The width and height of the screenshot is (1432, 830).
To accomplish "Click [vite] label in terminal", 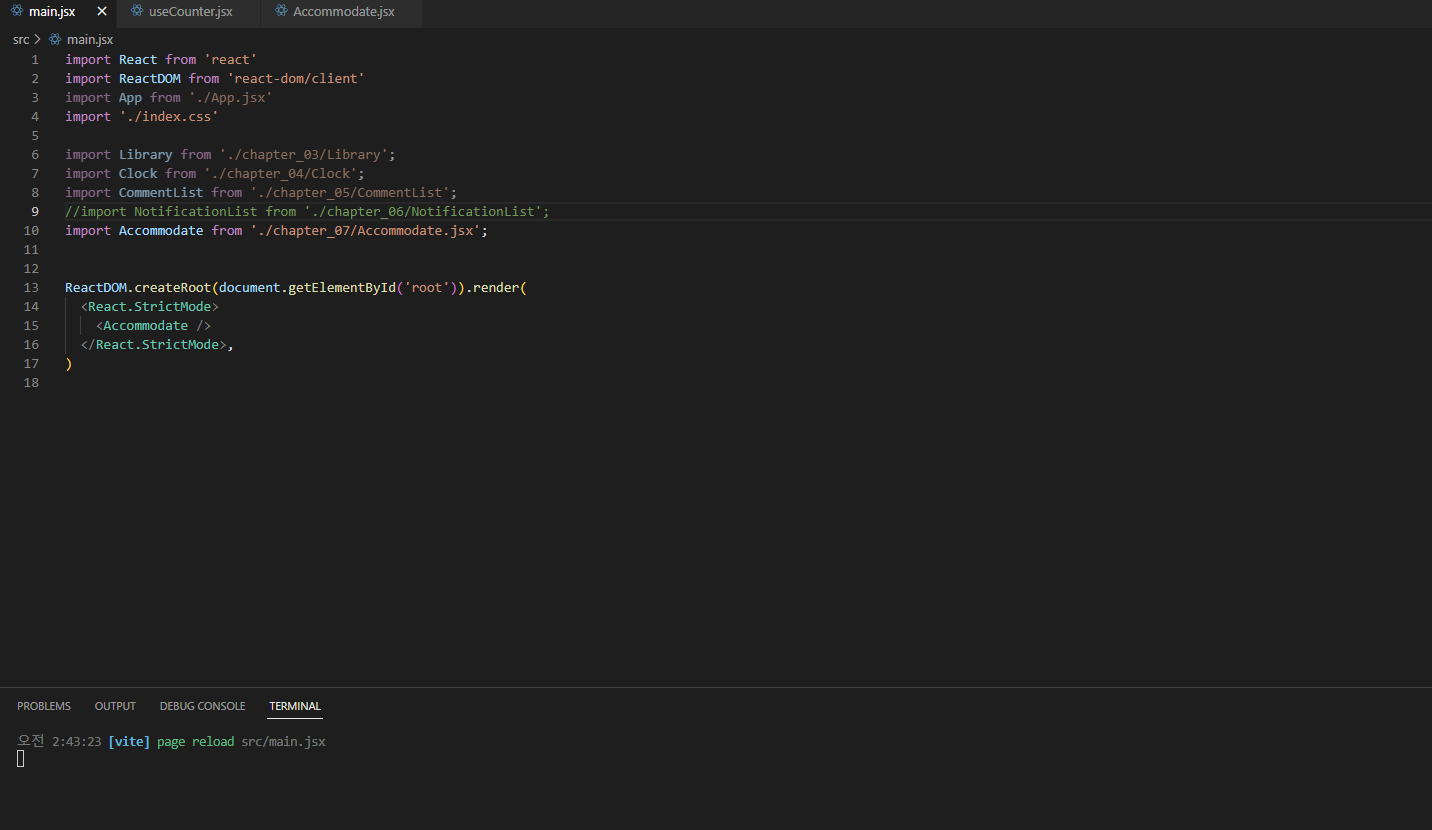I will (x=129, y=742).
